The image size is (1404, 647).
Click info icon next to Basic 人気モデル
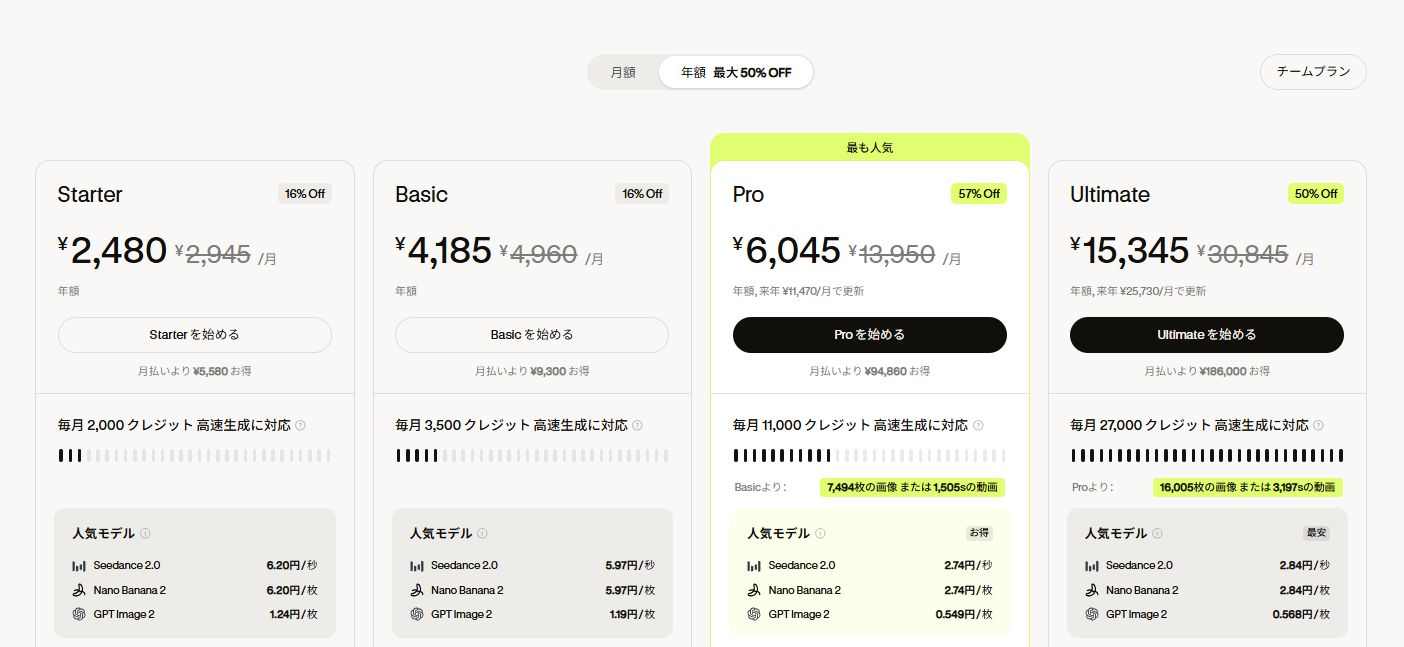483,533
